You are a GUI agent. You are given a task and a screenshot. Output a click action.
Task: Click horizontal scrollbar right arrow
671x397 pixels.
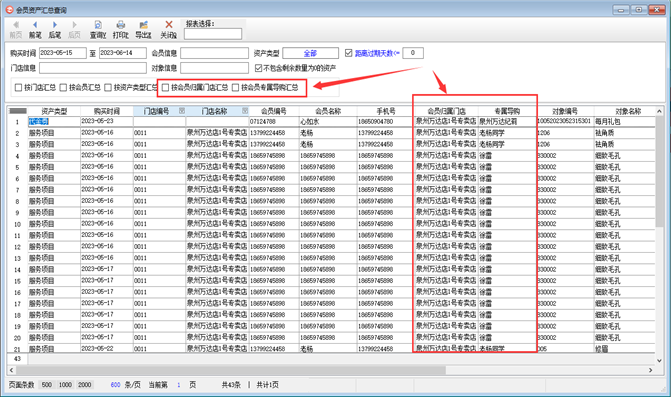click(650, 370)
